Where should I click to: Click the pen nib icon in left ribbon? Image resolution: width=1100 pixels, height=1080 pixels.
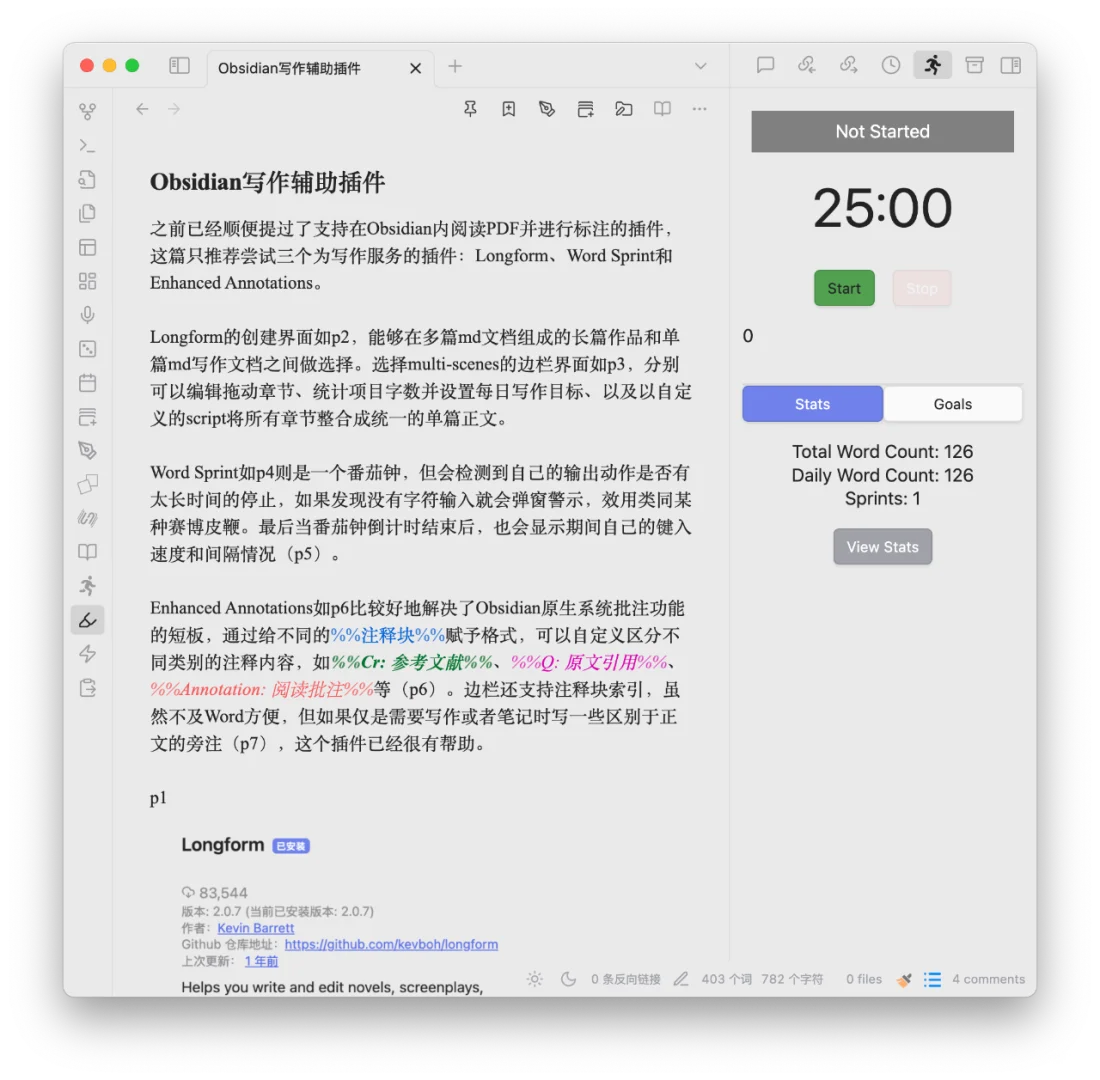coord(88,451)
